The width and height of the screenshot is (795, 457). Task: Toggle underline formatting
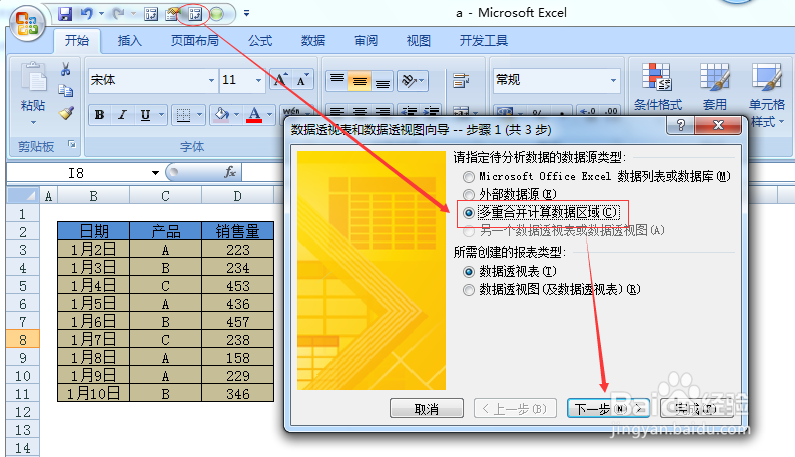tap(145, 115)
